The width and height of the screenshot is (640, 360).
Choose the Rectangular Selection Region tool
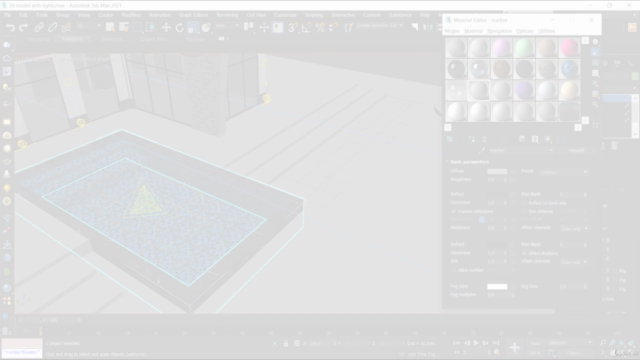click(x=137, y=27)
